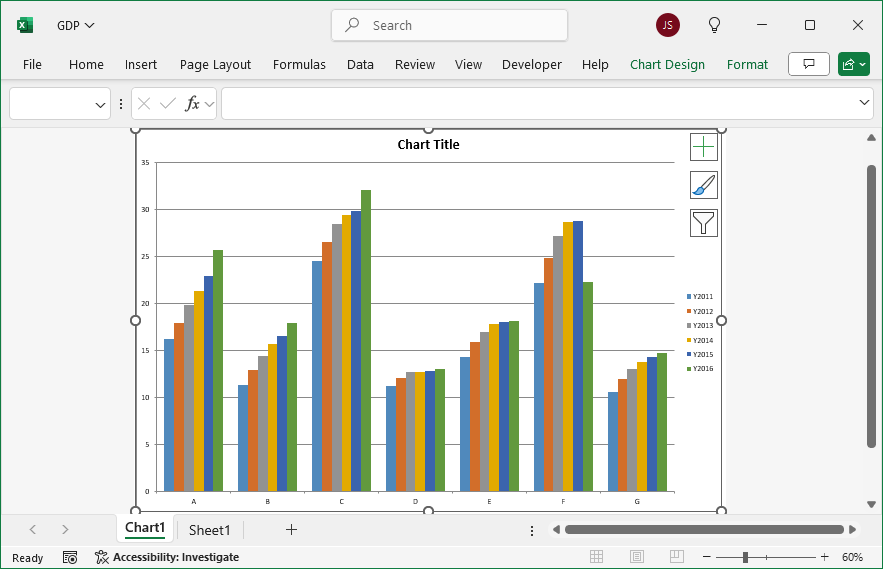Open the JS account avatar
883x569 pixels.
click(667, 25)
